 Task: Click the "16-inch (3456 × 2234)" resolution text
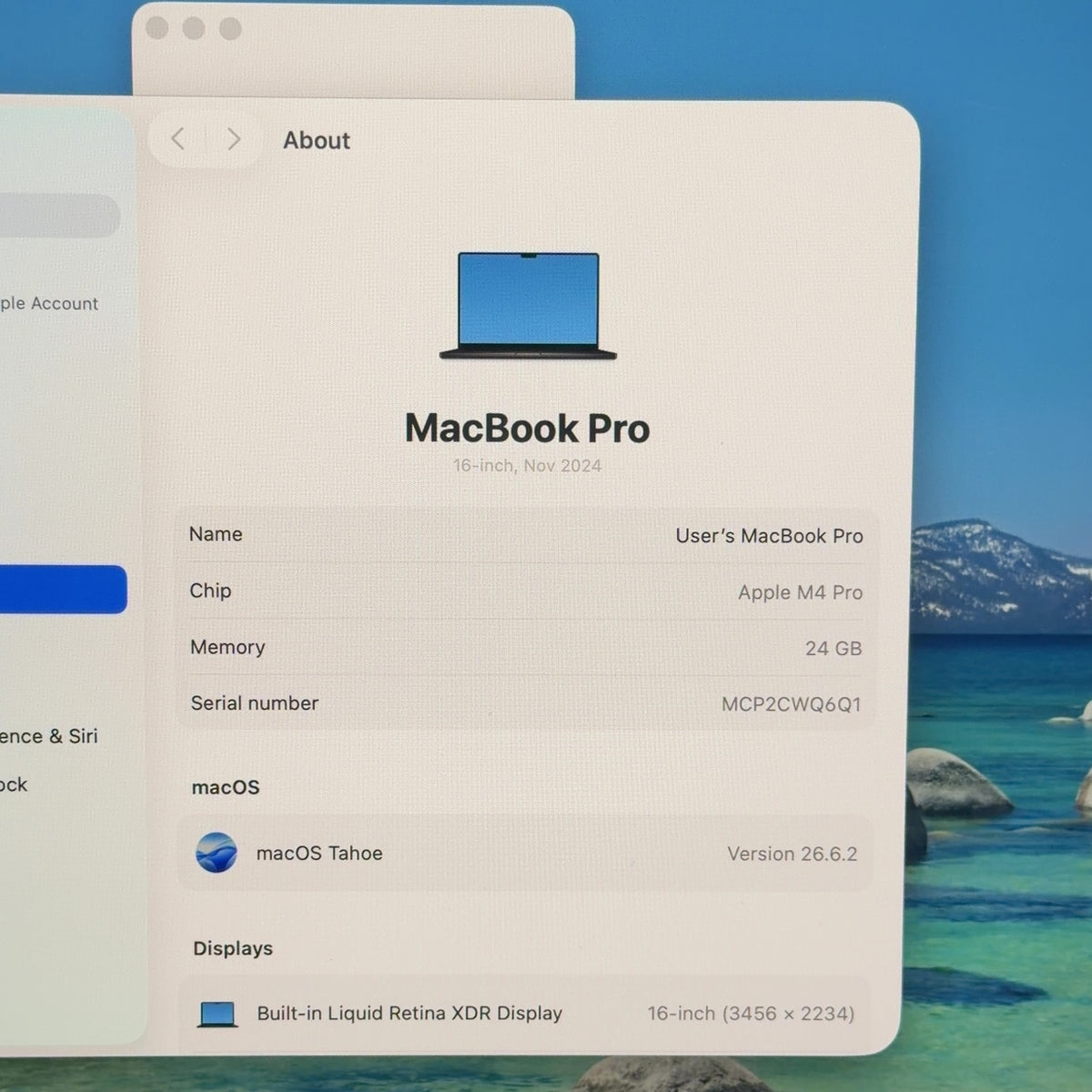click(x=751, y=1014)
